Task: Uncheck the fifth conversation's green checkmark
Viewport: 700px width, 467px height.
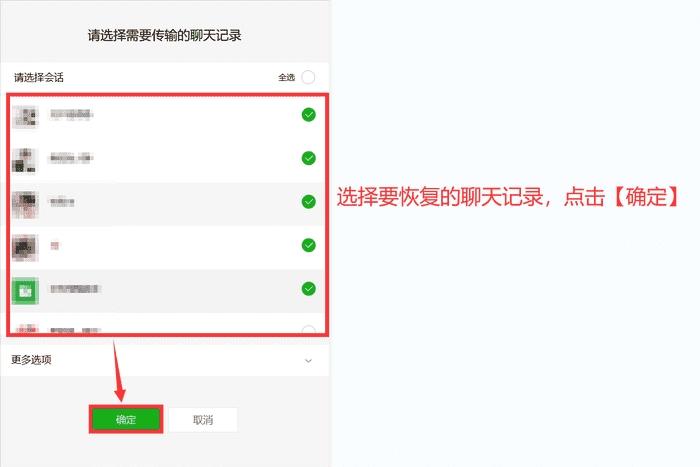Action: coord(308,289)
